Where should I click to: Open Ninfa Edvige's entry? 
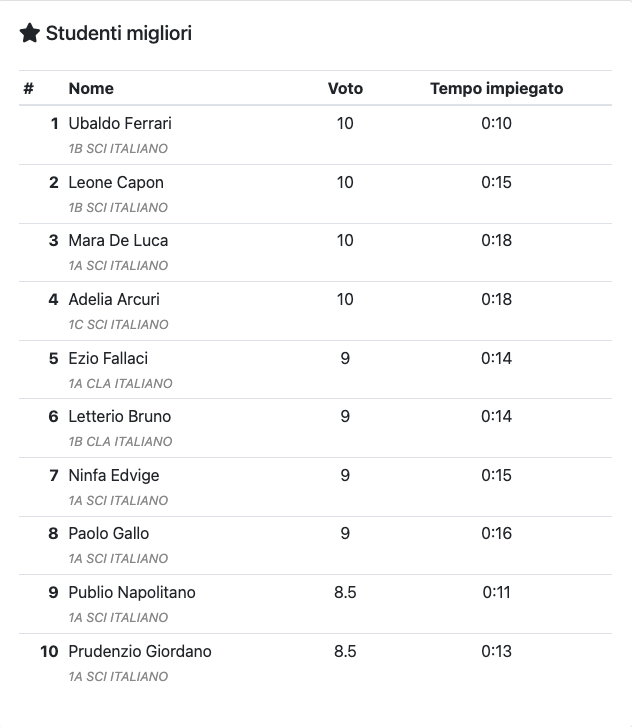(x=114, y=475)
